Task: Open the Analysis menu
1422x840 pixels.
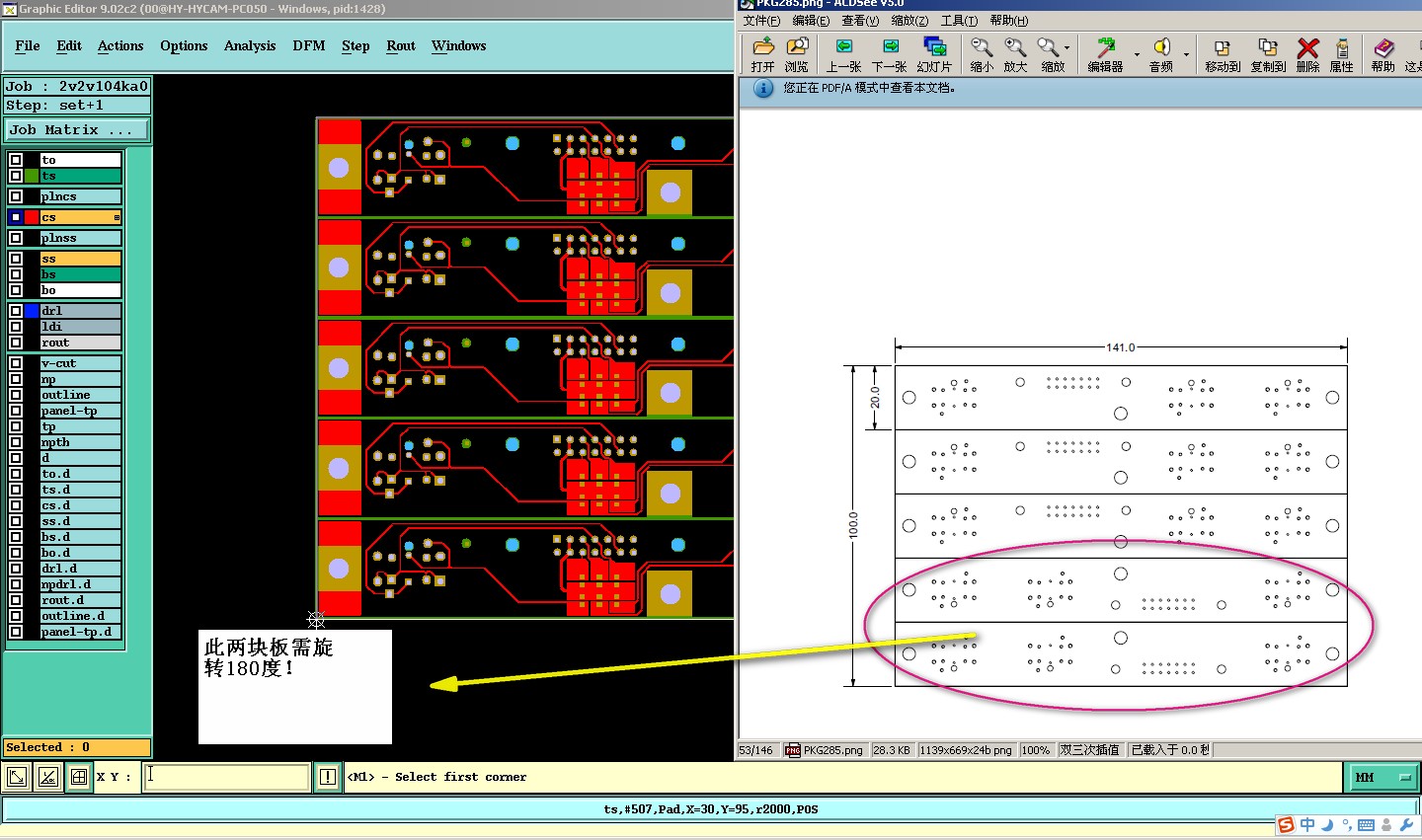Action: [250, 45]
